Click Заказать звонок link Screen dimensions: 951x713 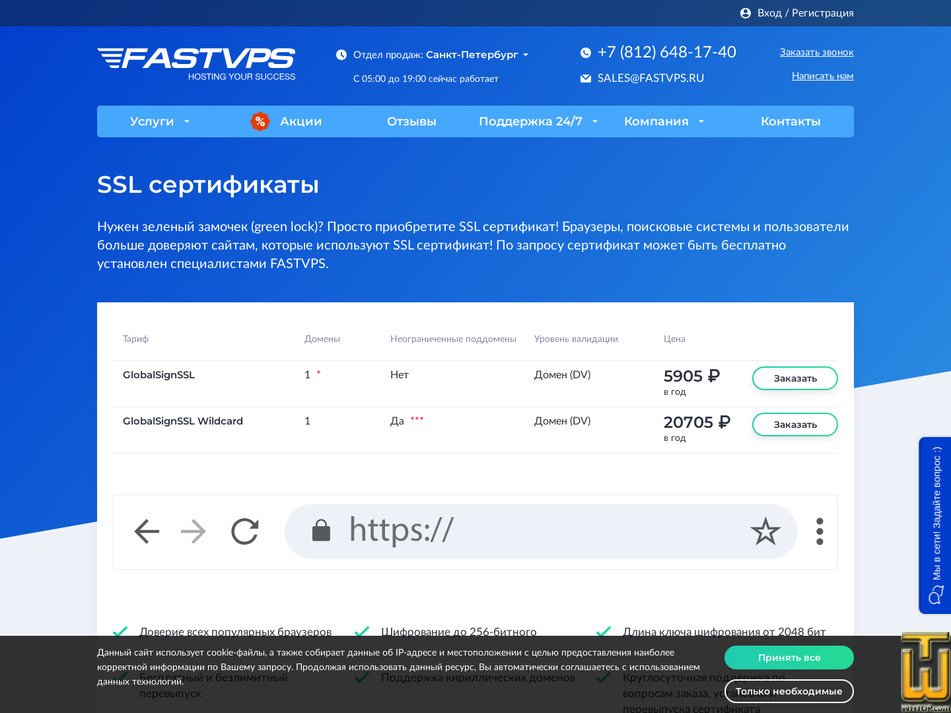pyautogui.click(x=816, y=52)
